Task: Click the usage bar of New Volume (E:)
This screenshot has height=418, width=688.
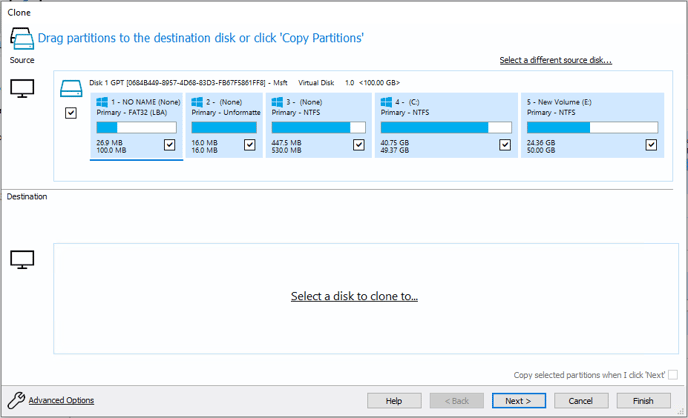Action: tap(592, 128)
